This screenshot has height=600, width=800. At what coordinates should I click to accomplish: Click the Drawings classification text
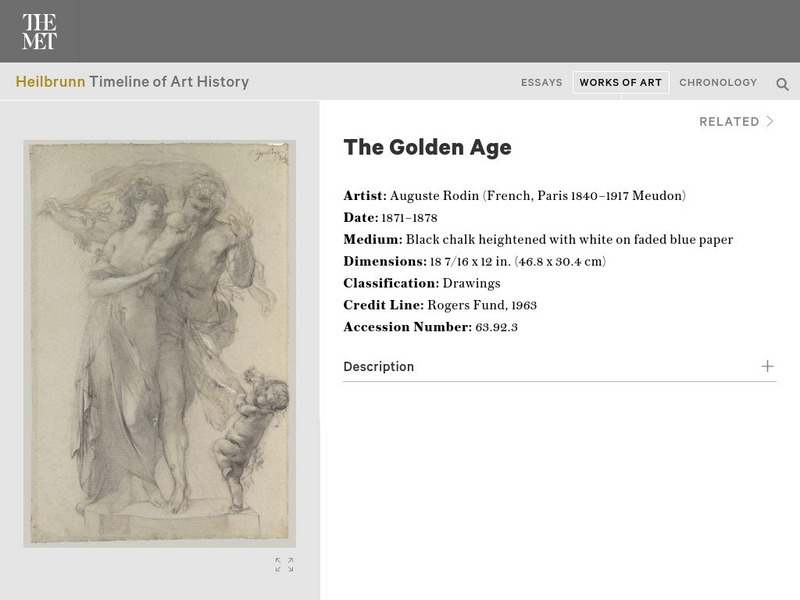pyautogui.click(x=471, y=283)
